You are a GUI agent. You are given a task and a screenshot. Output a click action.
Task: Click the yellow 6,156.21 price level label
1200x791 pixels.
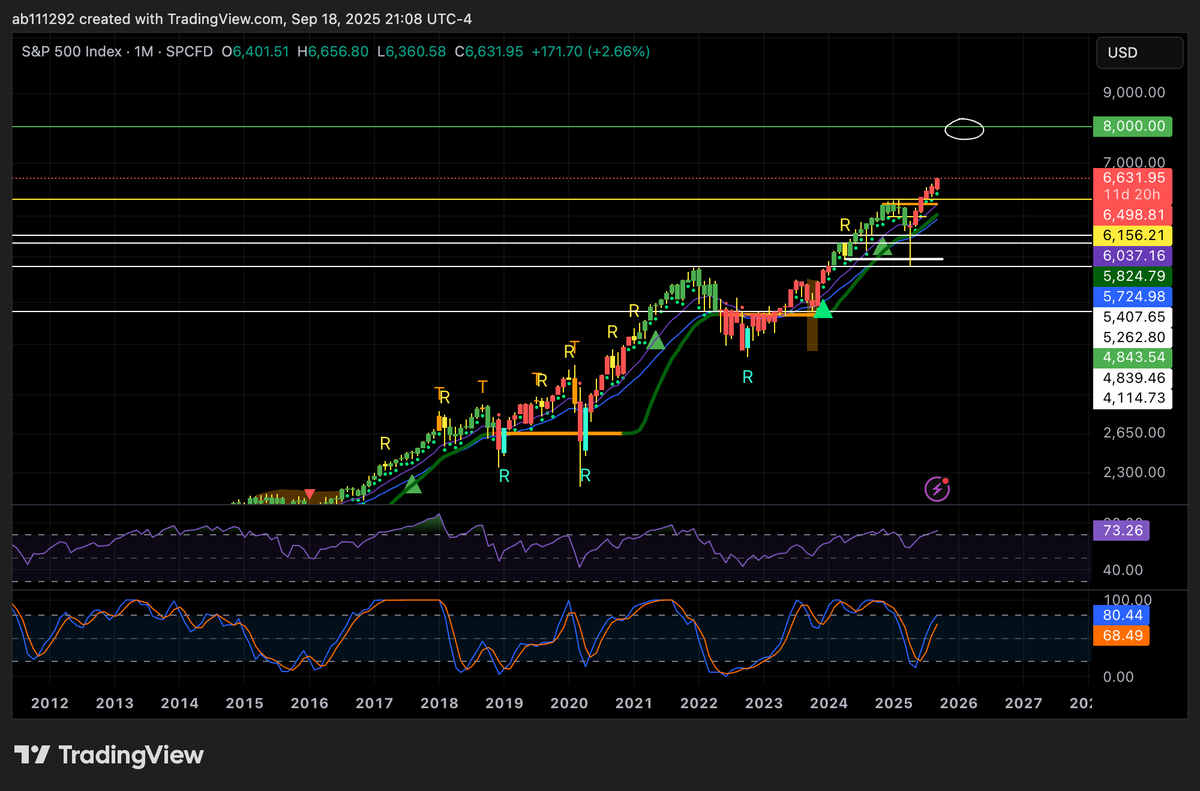coord(1132,236)
